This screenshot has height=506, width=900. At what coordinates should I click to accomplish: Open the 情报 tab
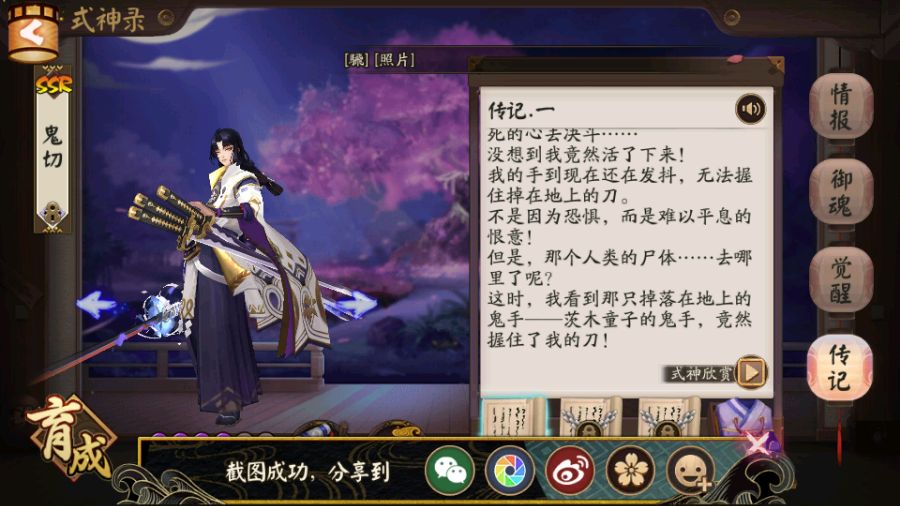tap(840, 107)
